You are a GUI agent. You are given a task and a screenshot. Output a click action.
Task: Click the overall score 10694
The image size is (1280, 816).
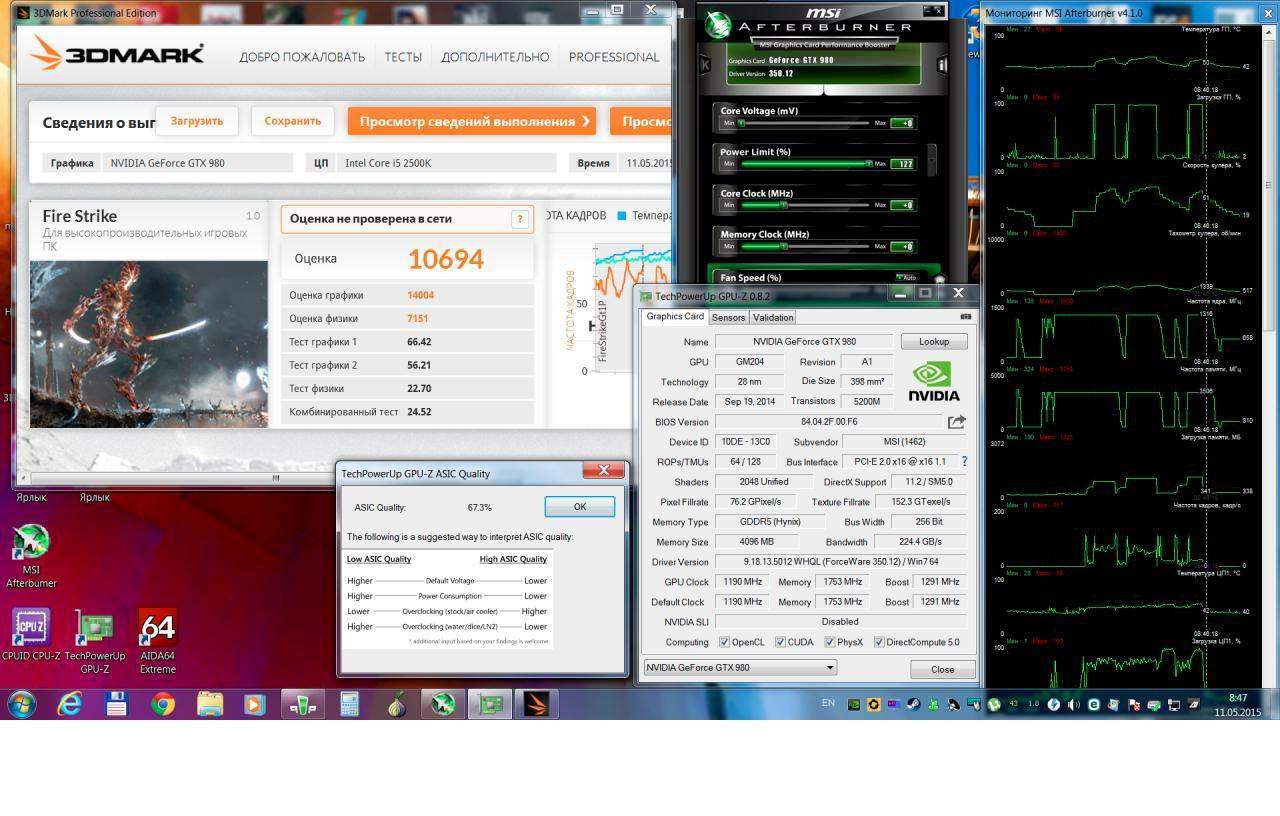tap(446, 259)
